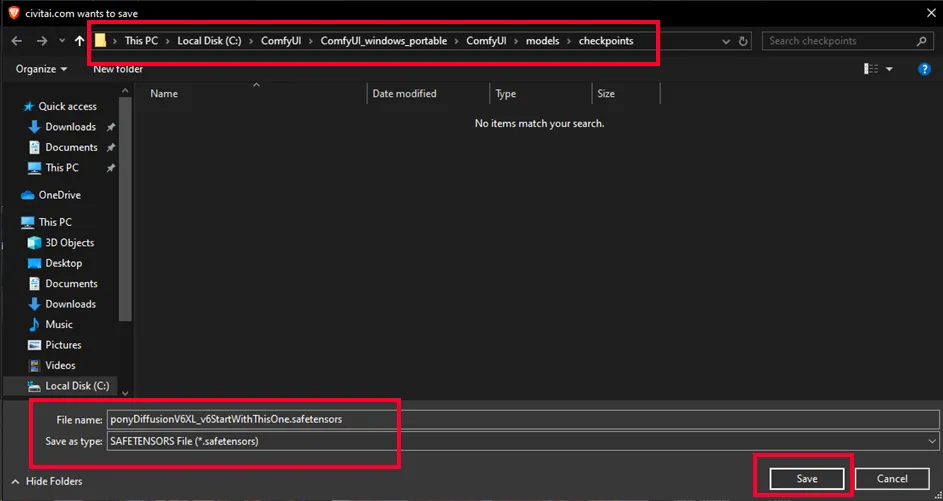This screenshot has width=943, height=501.
Task: Go up one folder level arrow
Action: pyautogui.click(x=79, y=41)
